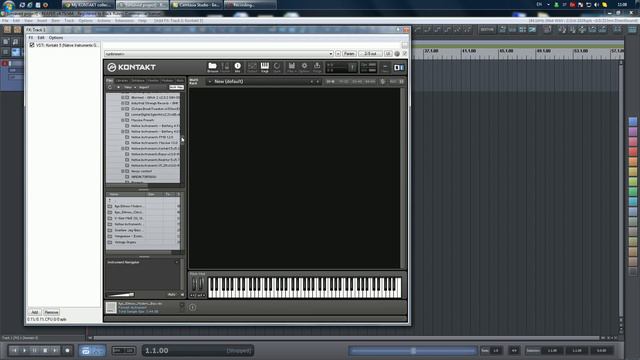640x360 pixels.
Task: Open REAPER's Track menu
Action: pyautogui.click(x=69, y=20)
